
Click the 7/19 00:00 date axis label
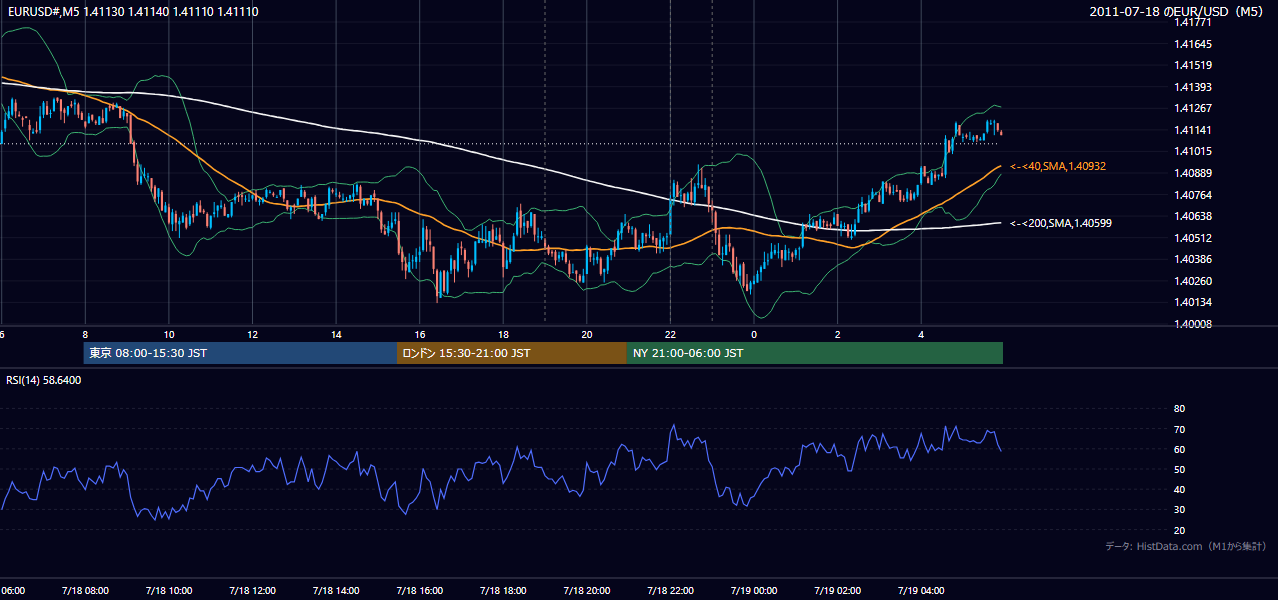click(x=754, y=590)
